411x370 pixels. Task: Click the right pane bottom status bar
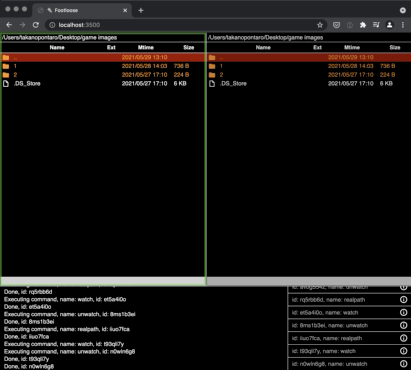(x=309, y=281)
